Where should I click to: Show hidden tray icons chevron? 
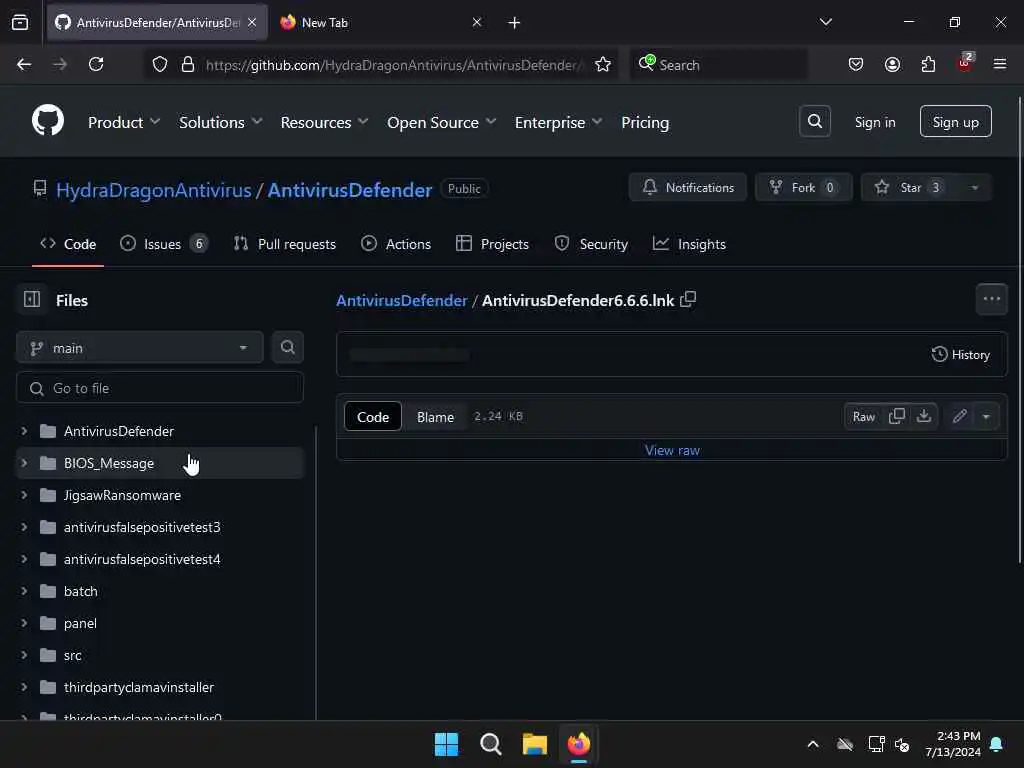click(x=813, y=744)
